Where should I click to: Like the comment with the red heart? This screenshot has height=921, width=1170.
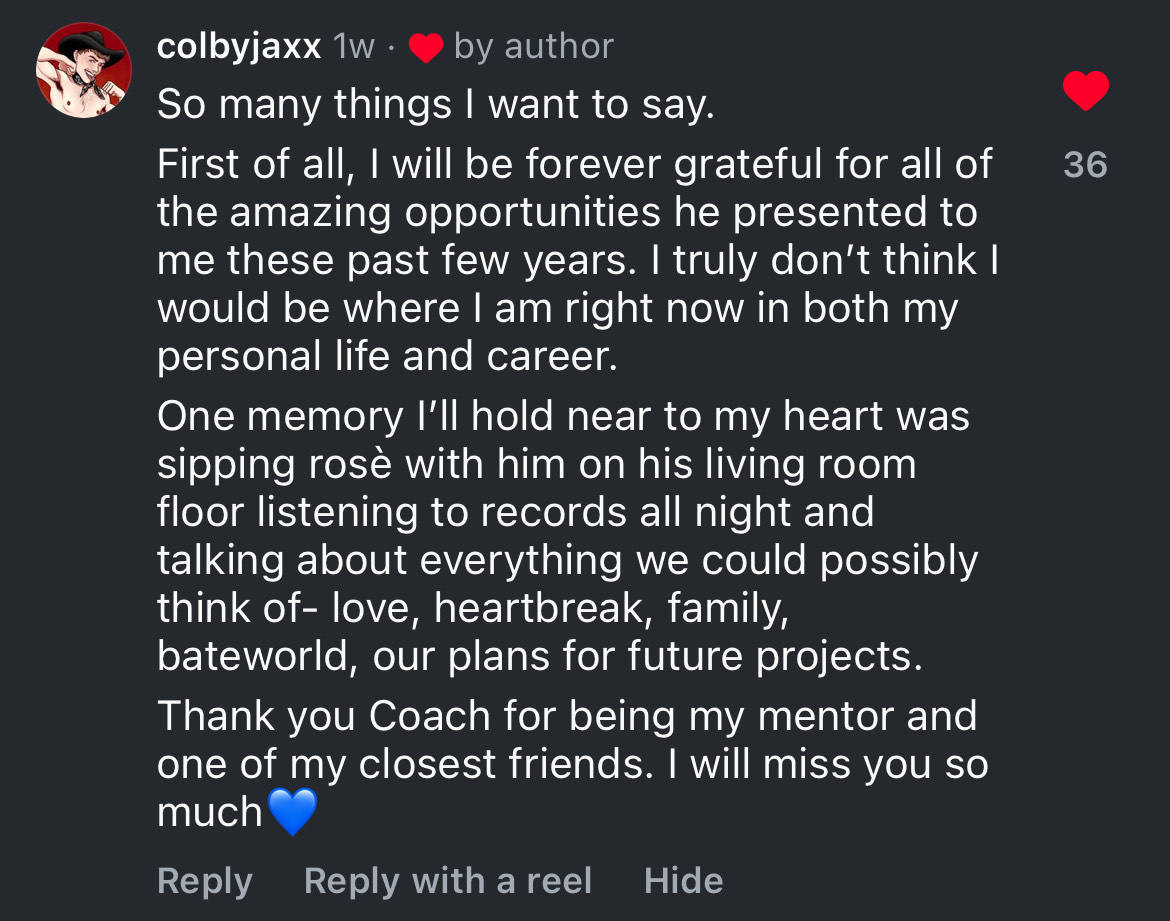[1086, 91]
